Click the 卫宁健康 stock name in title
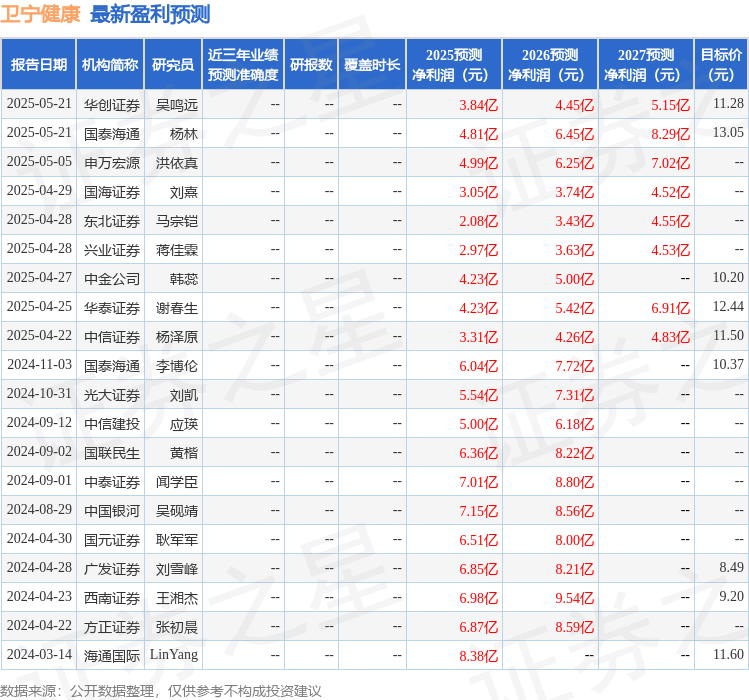749x700 pixels. [41, 14]
